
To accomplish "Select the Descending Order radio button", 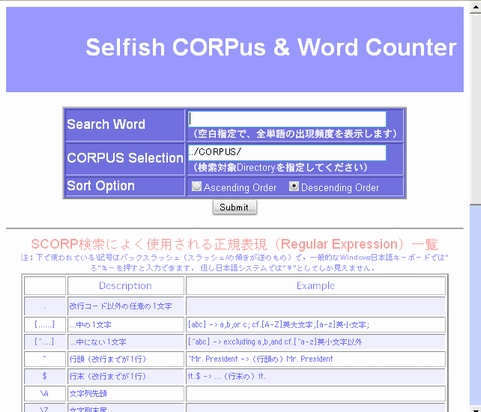I will click(294, 186).
